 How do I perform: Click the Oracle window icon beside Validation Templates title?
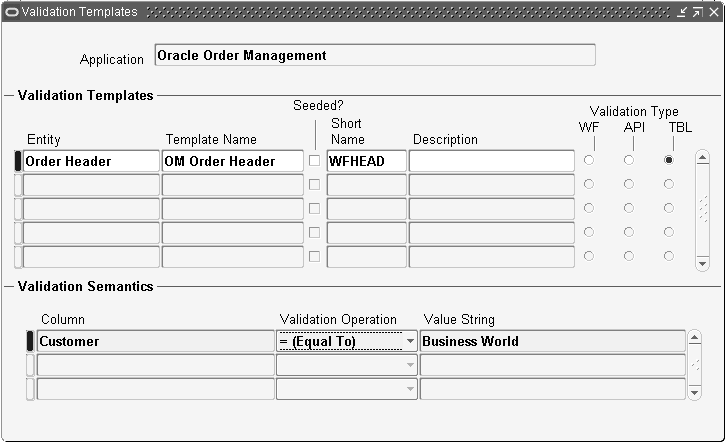[x=12, y=12]
